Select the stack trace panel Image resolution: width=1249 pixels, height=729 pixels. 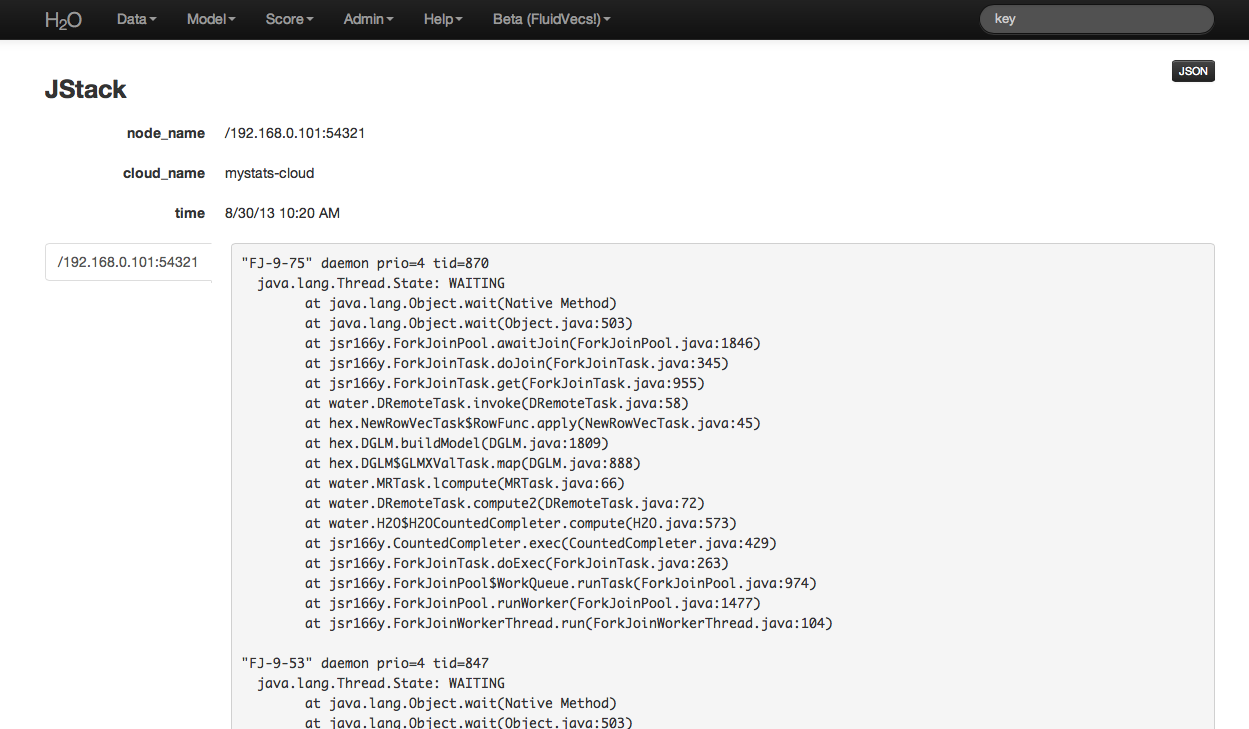[x=720, y=480]
